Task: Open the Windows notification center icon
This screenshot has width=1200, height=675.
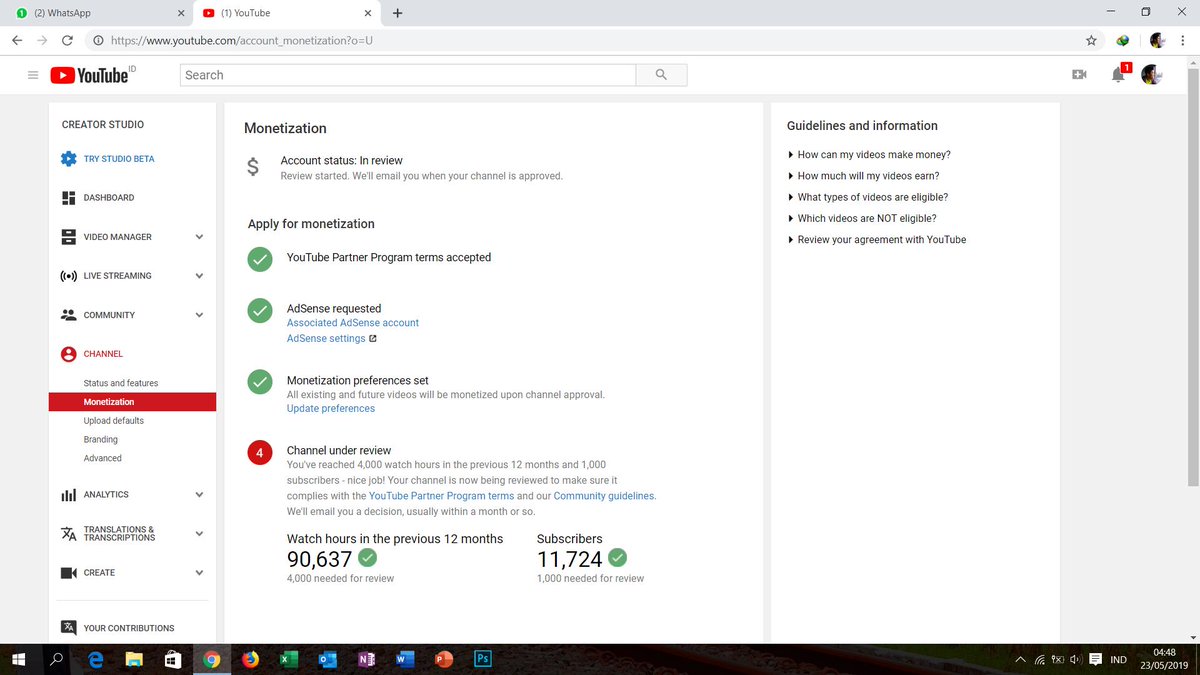Action: (1095, 659)
